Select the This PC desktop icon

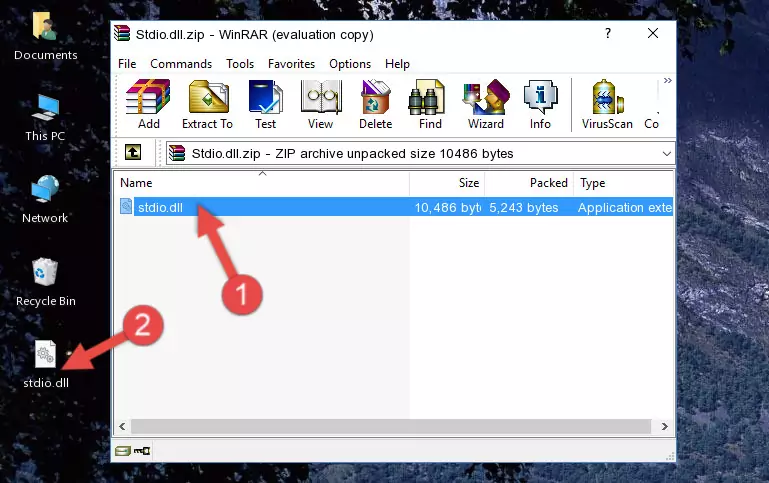tap(45, 118)
